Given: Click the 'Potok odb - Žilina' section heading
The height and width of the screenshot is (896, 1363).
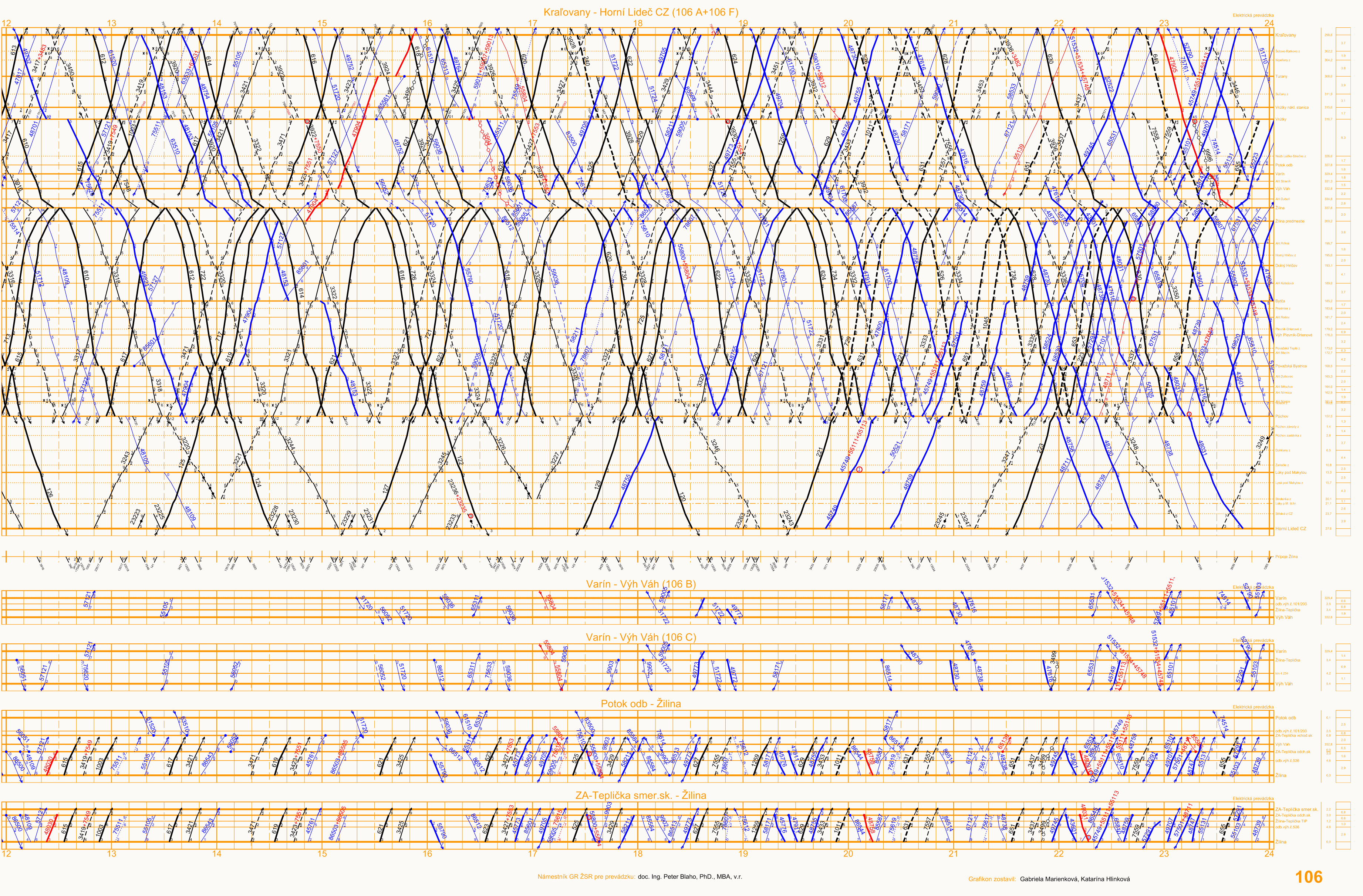Looking at the screenshot, I should click(x=641, y=704).
